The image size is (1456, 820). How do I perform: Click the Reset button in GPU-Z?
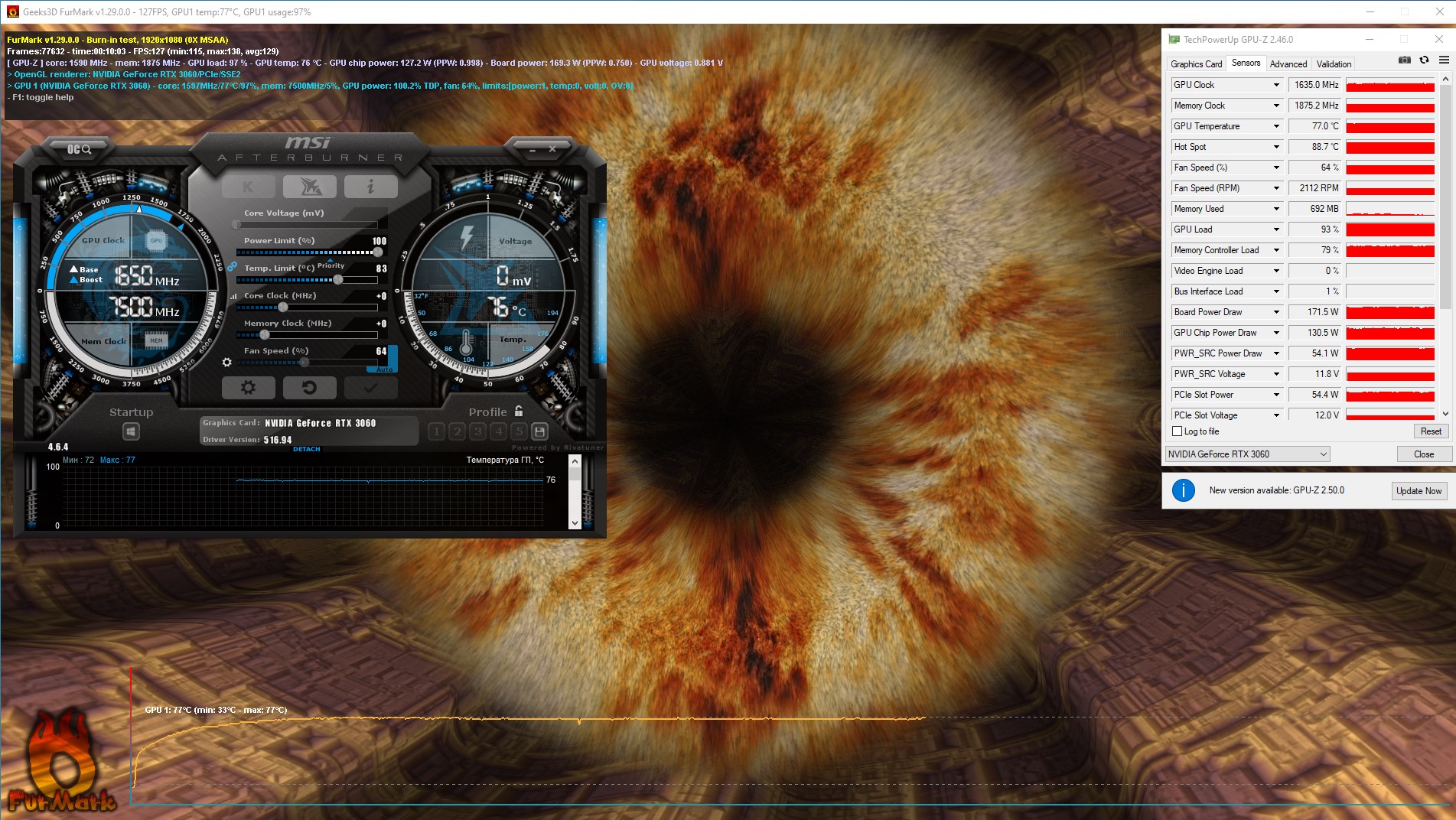point(1431,431)
